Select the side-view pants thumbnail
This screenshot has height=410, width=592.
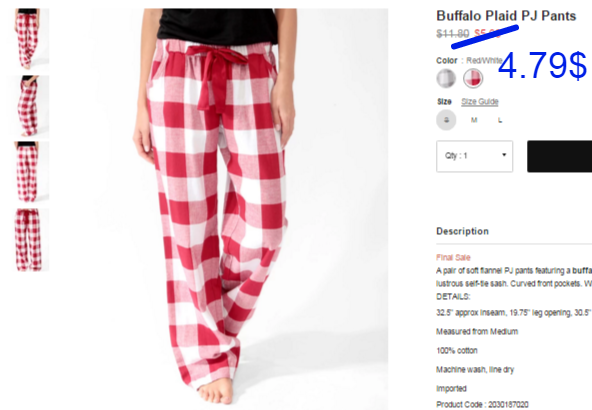[29, 106]
